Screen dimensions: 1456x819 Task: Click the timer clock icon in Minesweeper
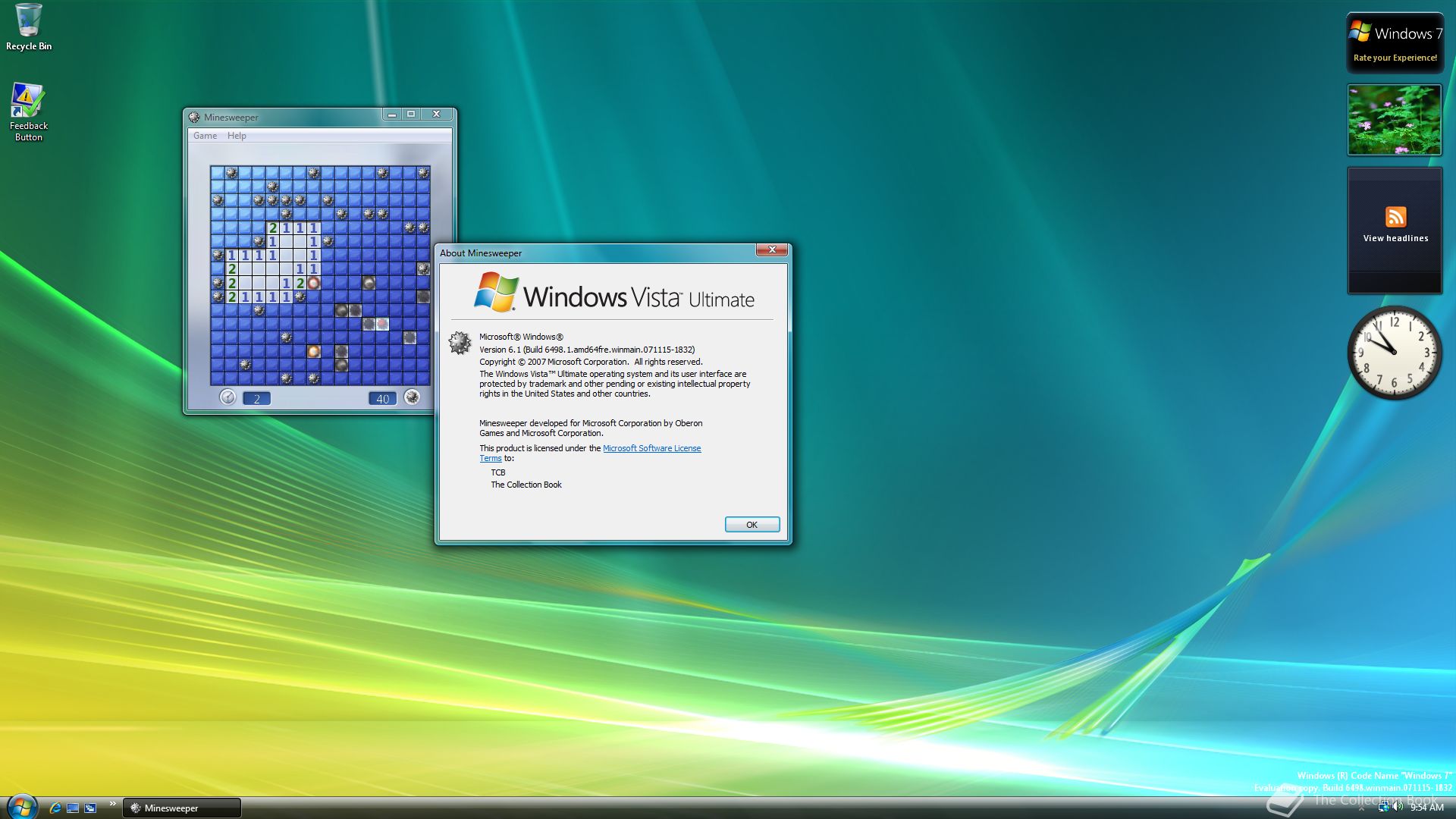pos(227,397)
